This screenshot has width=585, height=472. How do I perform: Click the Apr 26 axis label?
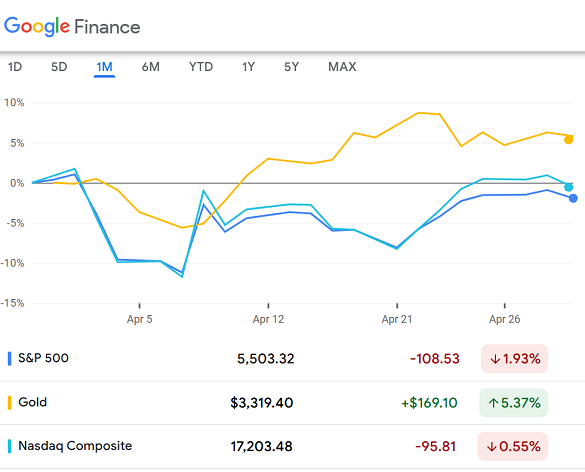tap(504, 319)
